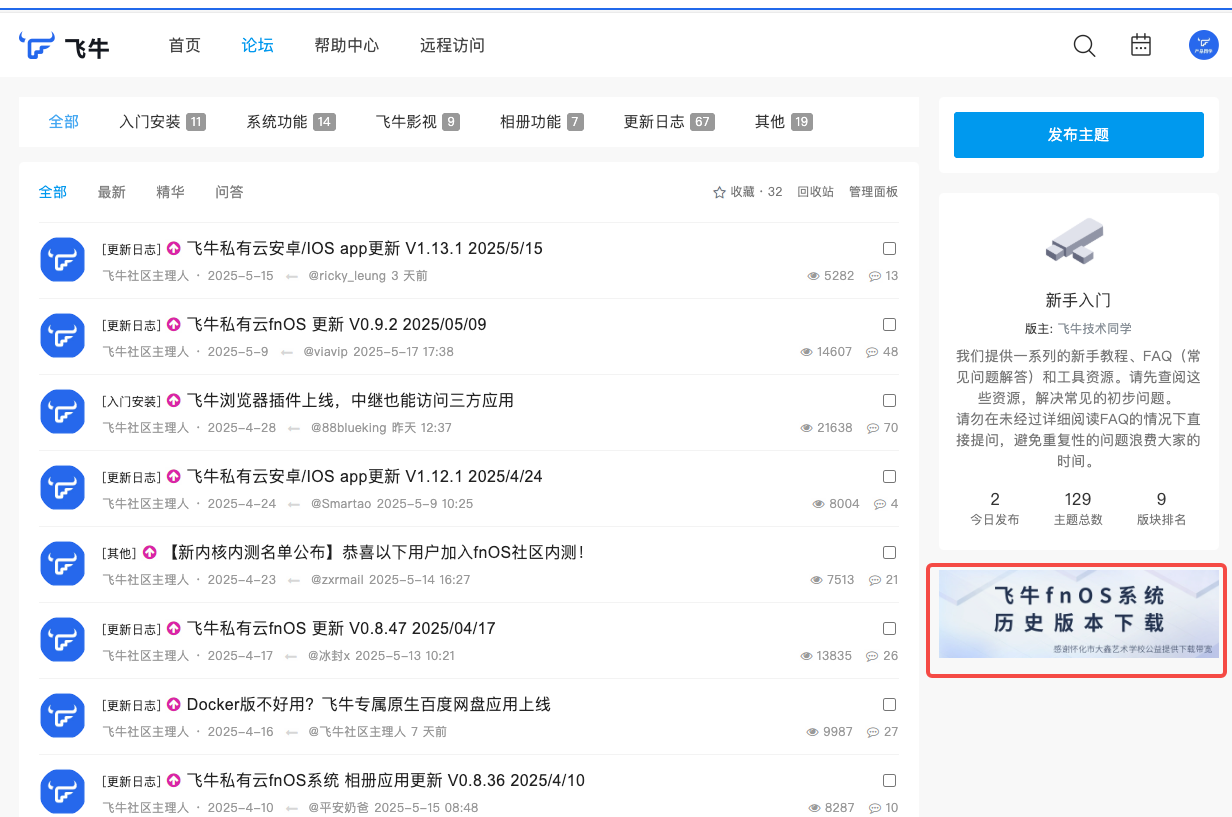The image size is (1232, 817).
Task: Open the 管理面板 link
Action: (x=873, y=192)
